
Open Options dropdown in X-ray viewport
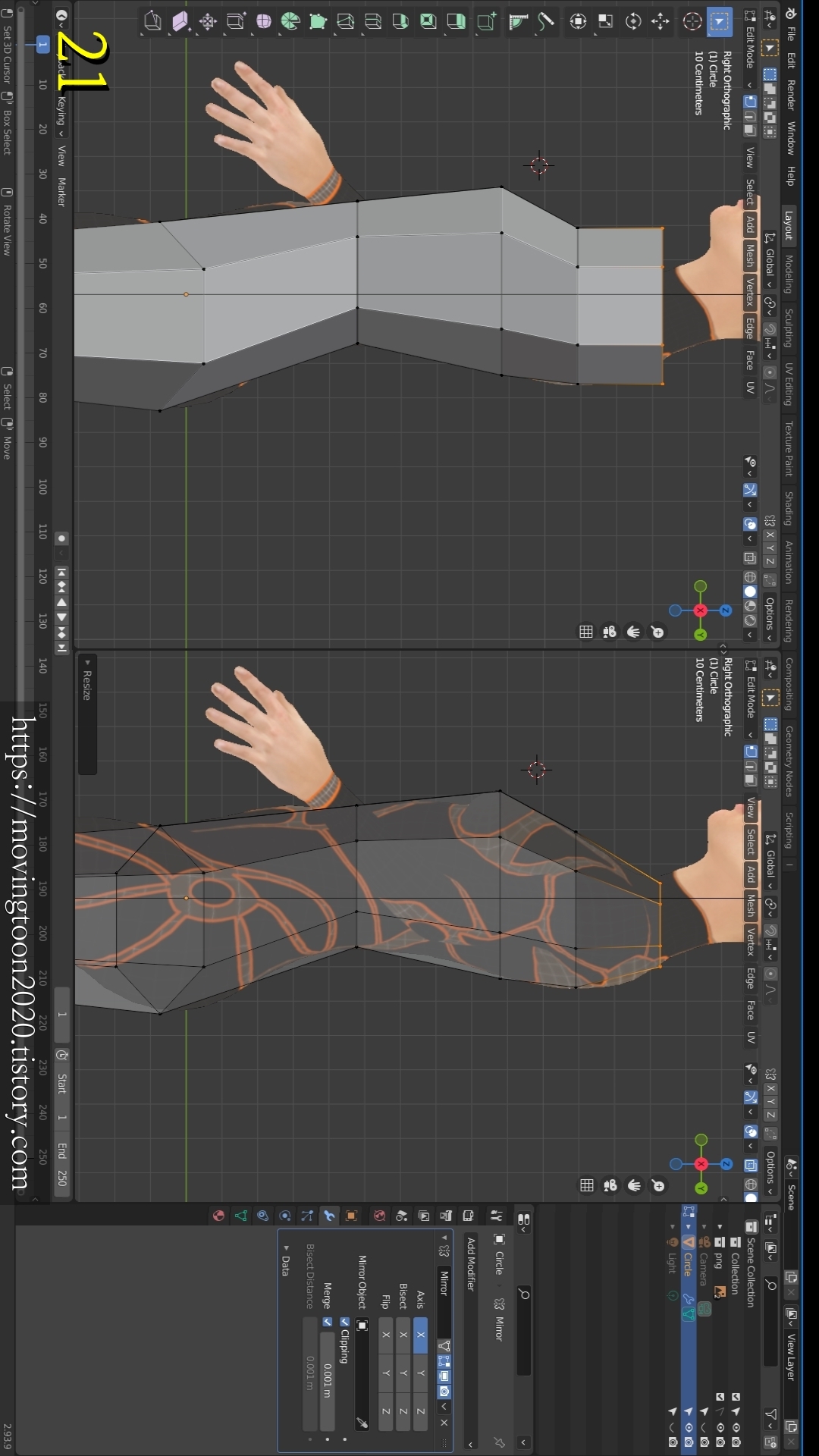tap(770, 1172)
